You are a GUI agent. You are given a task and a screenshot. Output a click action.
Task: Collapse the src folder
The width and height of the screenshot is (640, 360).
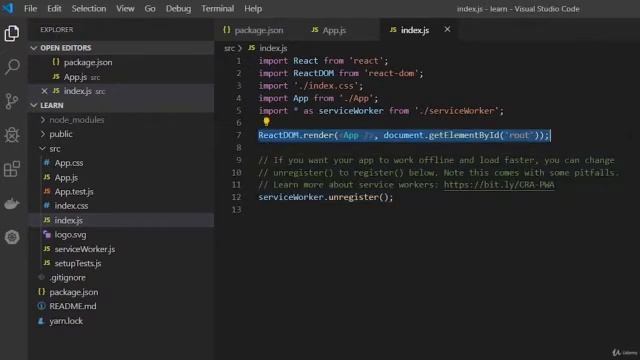pyautogui.click(x=55, y=149)
